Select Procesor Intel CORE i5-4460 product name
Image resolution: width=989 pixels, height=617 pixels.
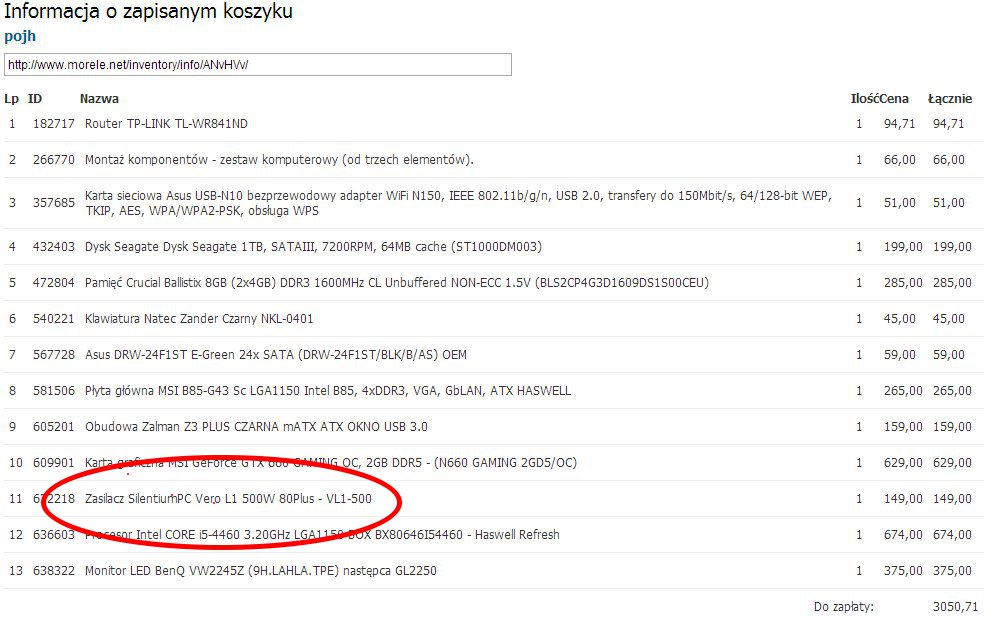pyautogui.click(x=322, y=534)
